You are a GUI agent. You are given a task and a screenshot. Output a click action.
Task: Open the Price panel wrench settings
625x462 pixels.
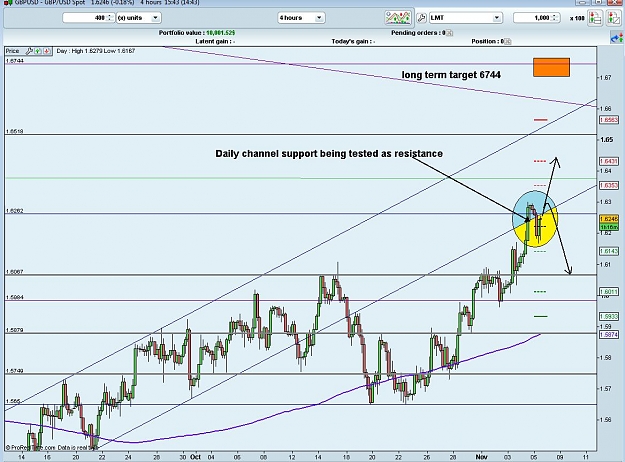coord(29,51)
